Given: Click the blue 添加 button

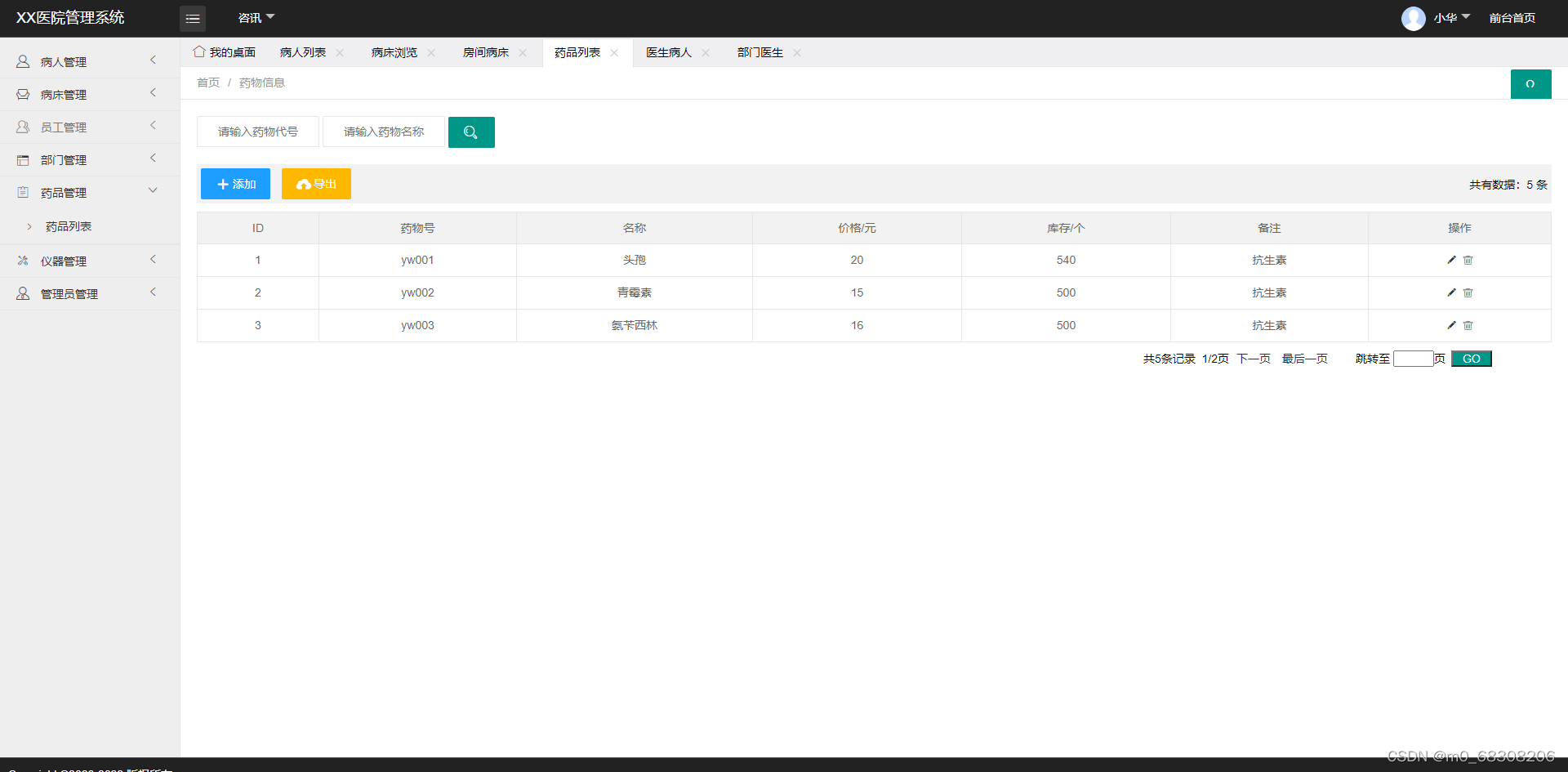Looking at the screenshot, I should pos(235,184).
